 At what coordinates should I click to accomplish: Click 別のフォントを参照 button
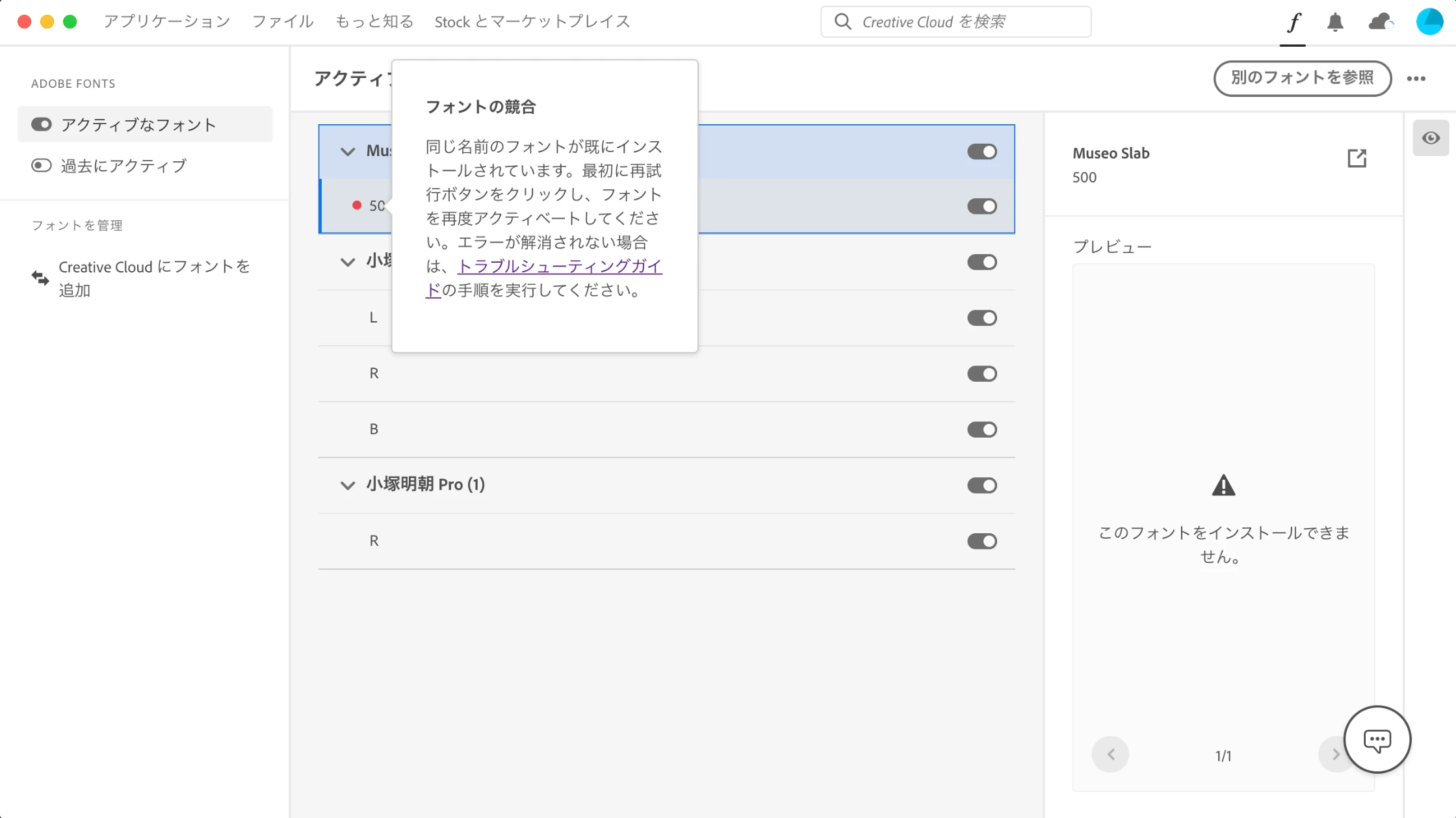(x=1302, y=78)
